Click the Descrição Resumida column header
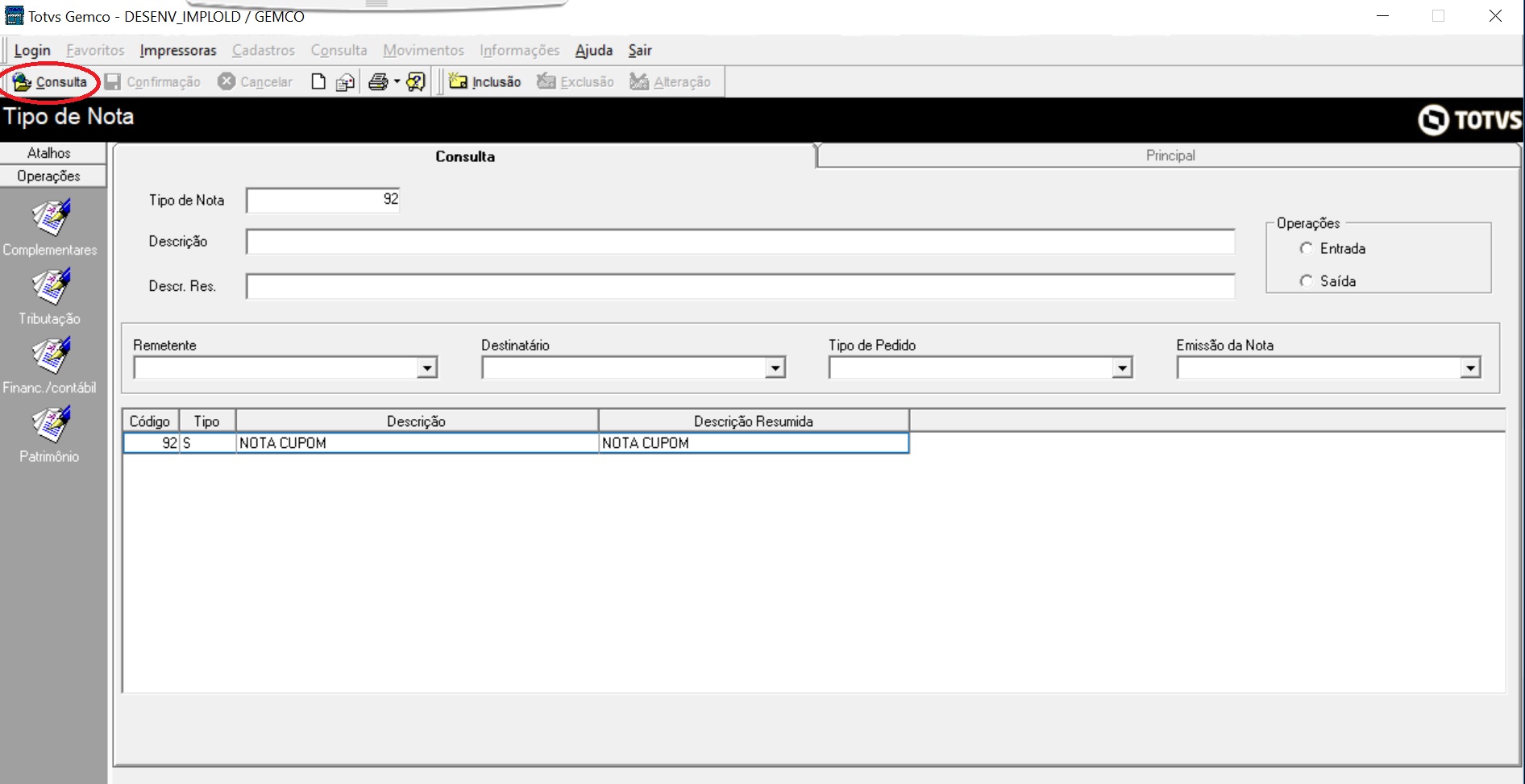 pos(754,421)
